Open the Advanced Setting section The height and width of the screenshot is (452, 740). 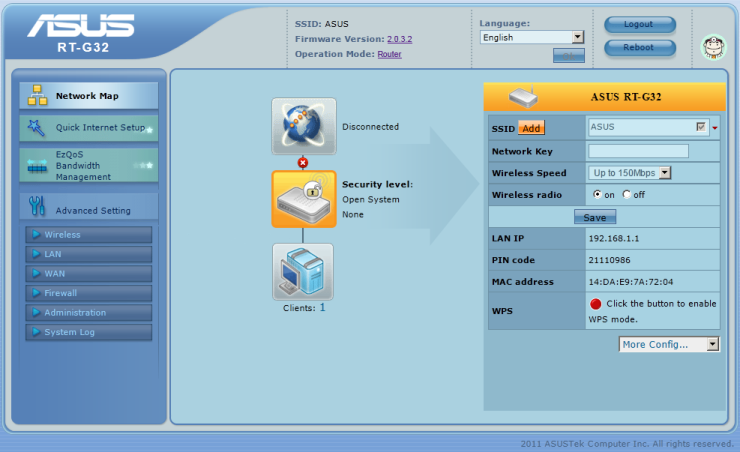(89, 207)
